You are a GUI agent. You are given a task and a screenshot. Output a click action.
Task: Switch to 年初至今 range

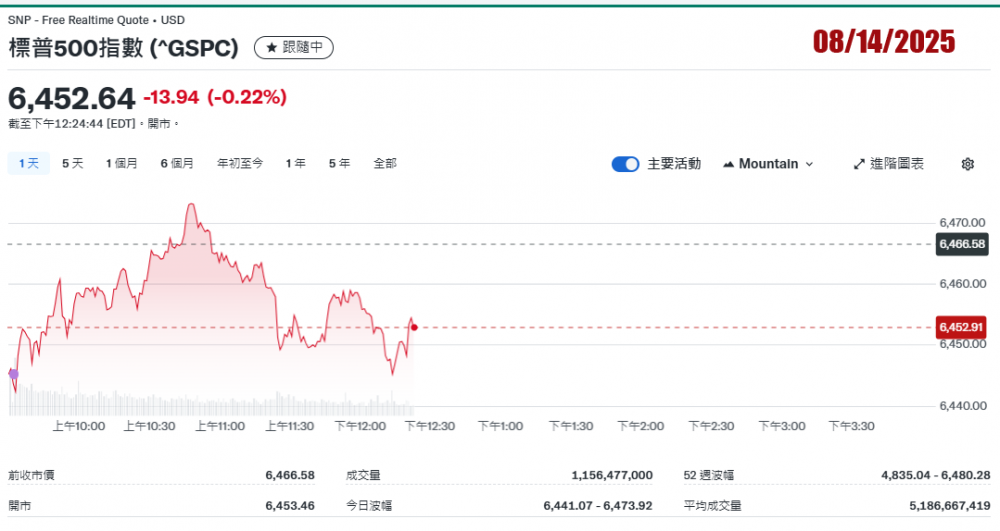pyautogui.click(x=240, y=163)
